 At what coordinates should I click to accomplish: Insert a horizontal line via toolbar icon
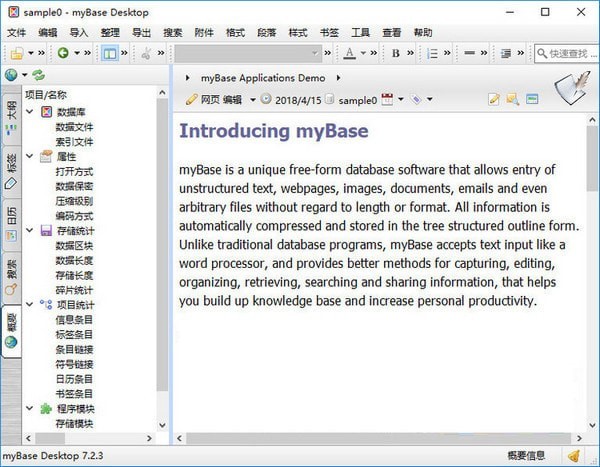pyautogui.click(x=469, y=53)
